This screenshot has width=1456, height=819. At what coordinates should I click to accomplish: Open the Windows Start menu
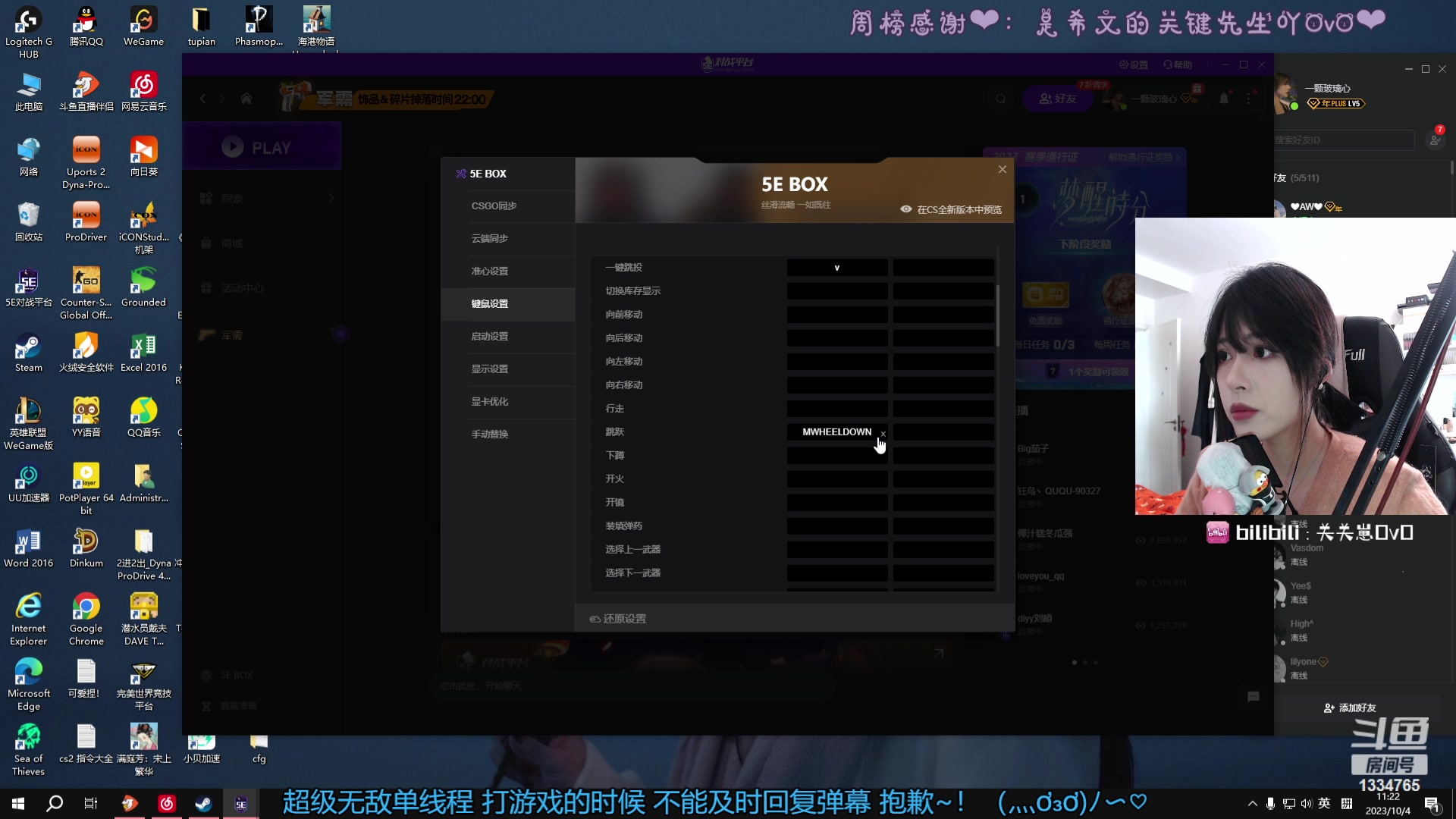(x=18, y=803)
